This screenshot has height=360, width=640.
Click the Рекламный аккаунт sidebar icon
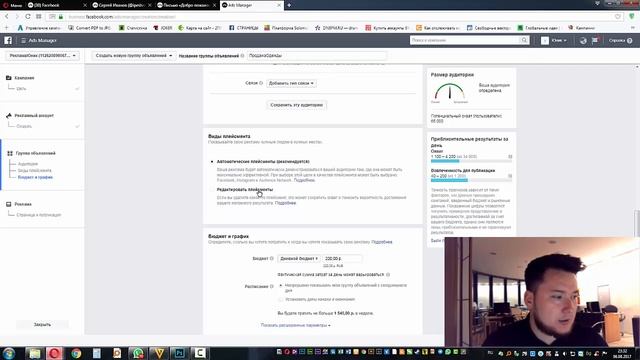click(9, 116)
